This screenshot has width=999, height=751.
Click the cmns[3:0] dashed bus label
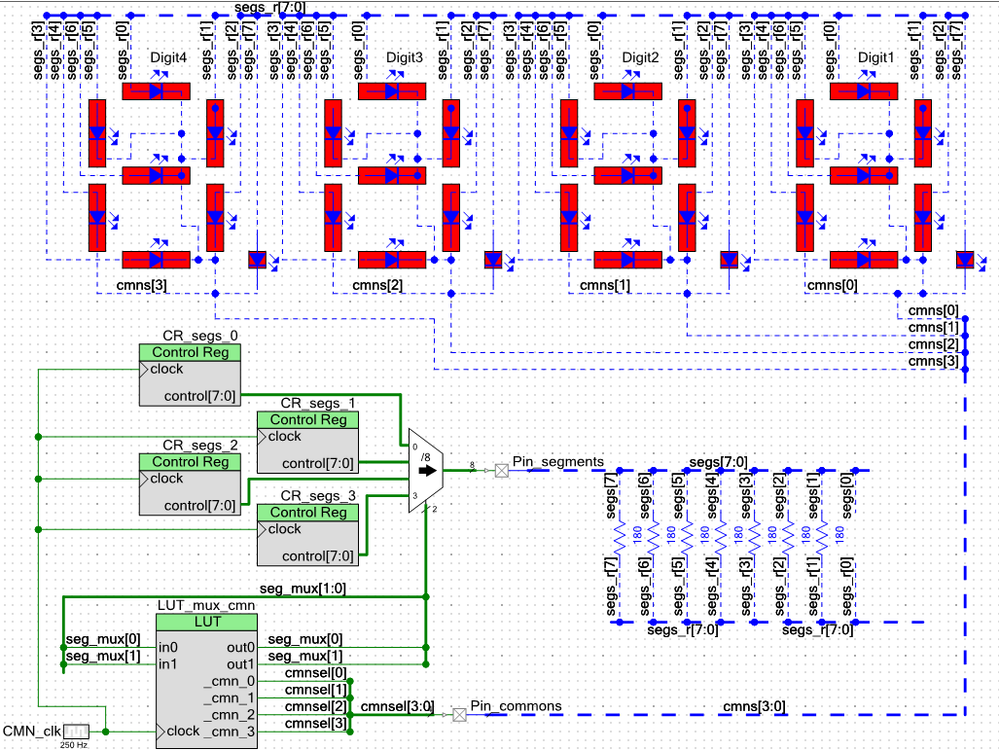pos(754,706)
